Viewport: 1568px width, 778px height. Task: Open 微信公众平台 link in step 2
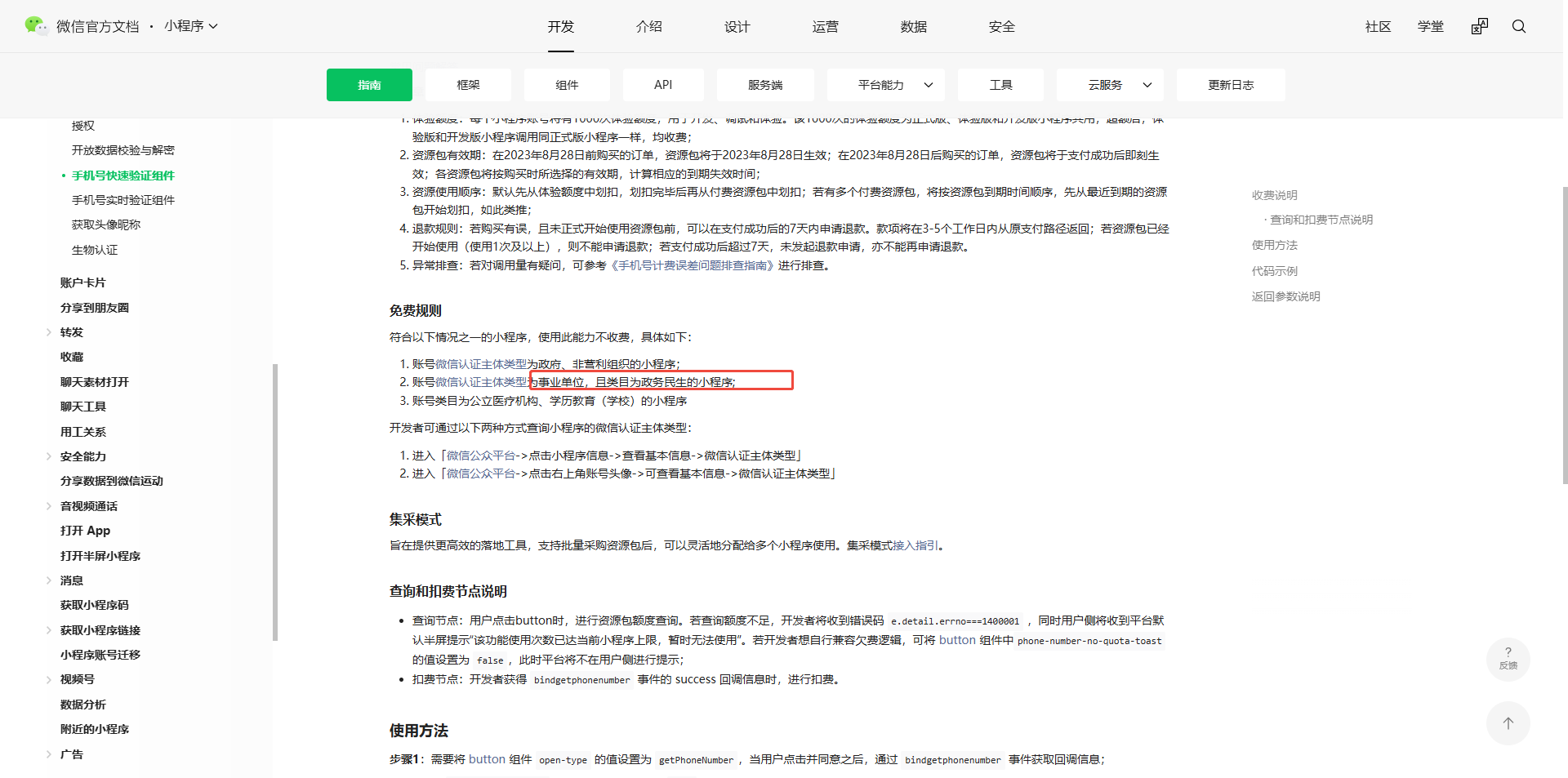pos(481,473)
